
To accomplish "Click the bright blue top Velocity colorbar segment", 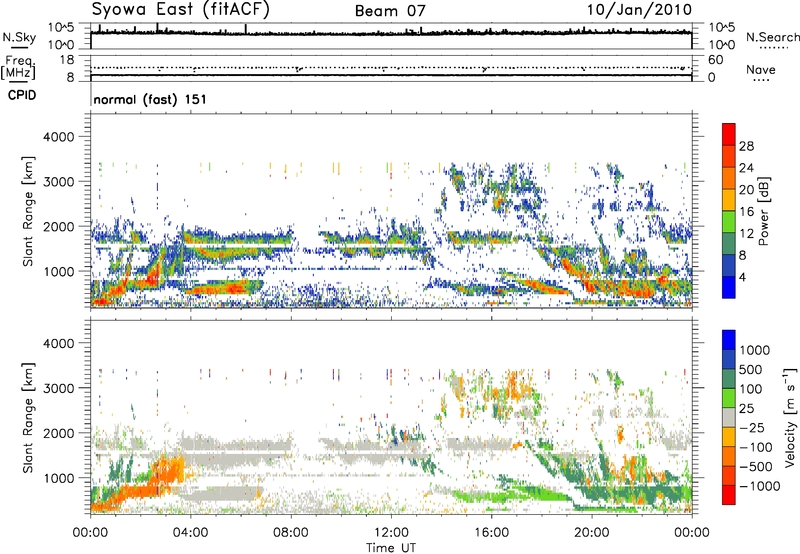I will pos(729,340).
